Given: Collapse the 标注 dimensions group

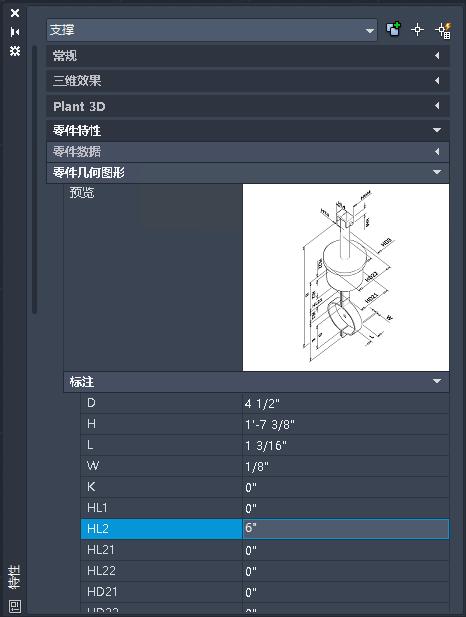Looking at the screenshot, I should tap(256, 382).
